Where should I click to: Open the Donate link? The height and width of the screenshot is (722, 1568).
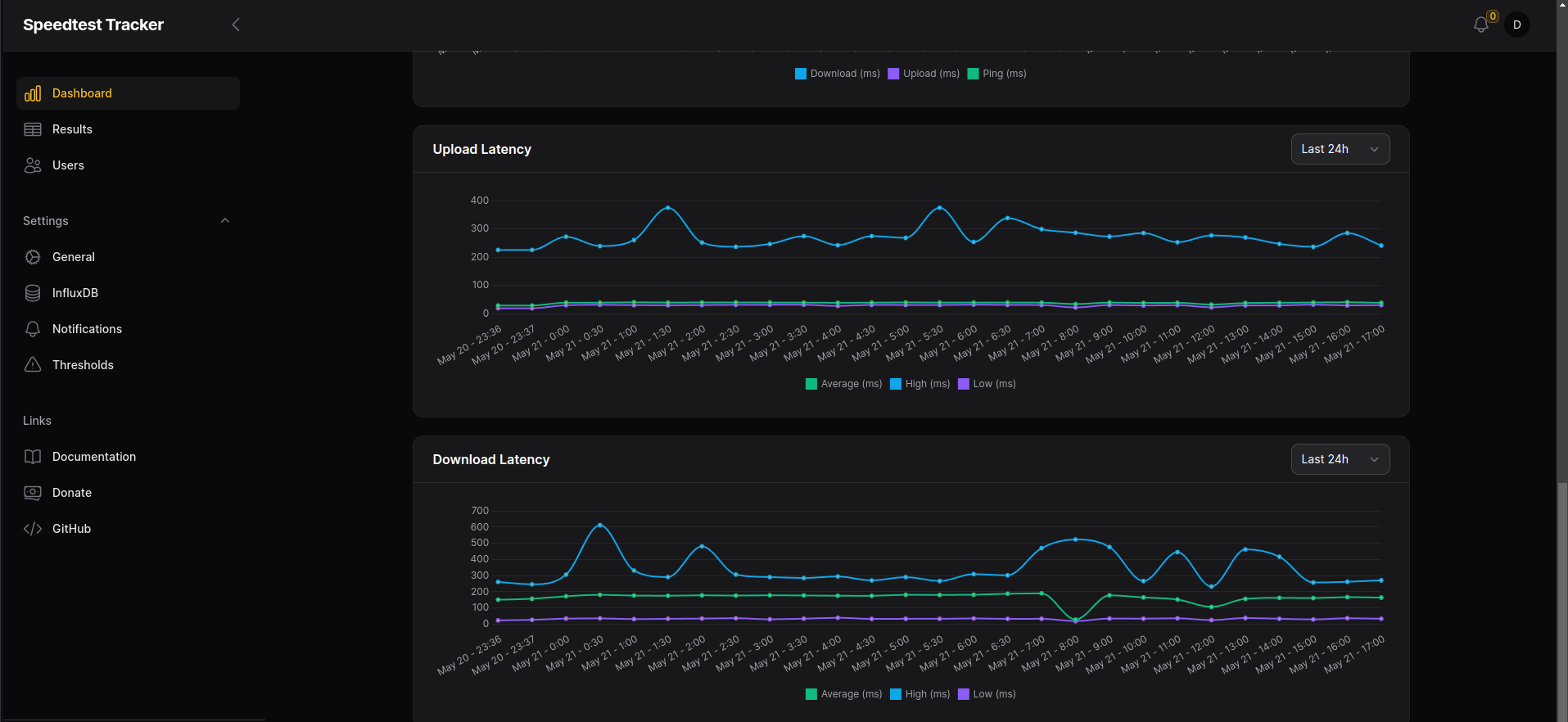[x=128, y=493]
